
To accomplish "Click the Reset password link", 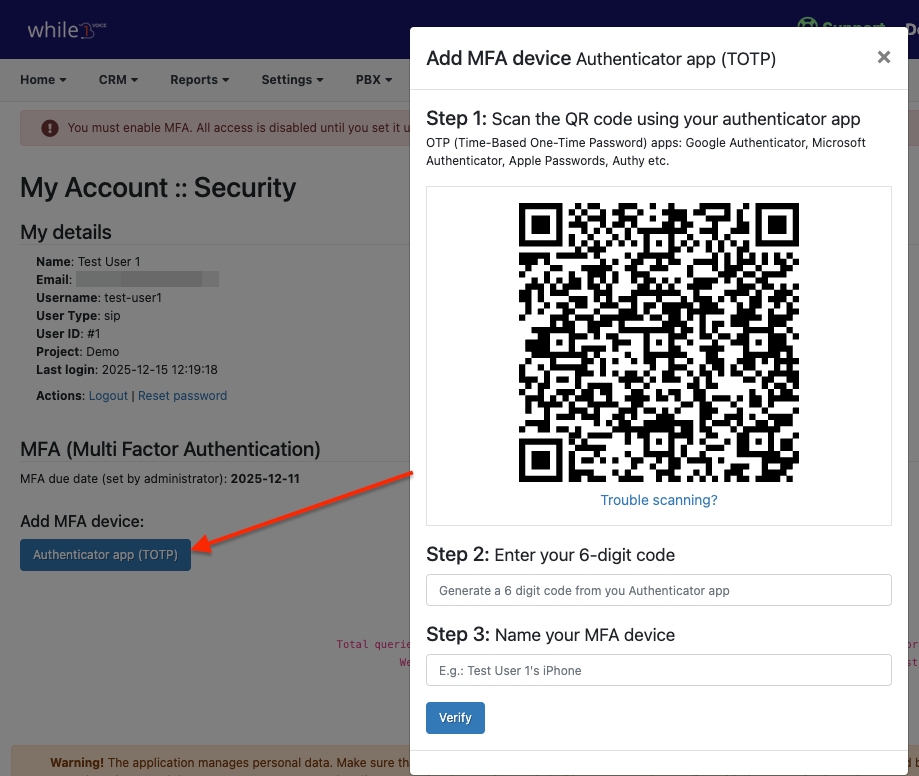I will point(182,396).
